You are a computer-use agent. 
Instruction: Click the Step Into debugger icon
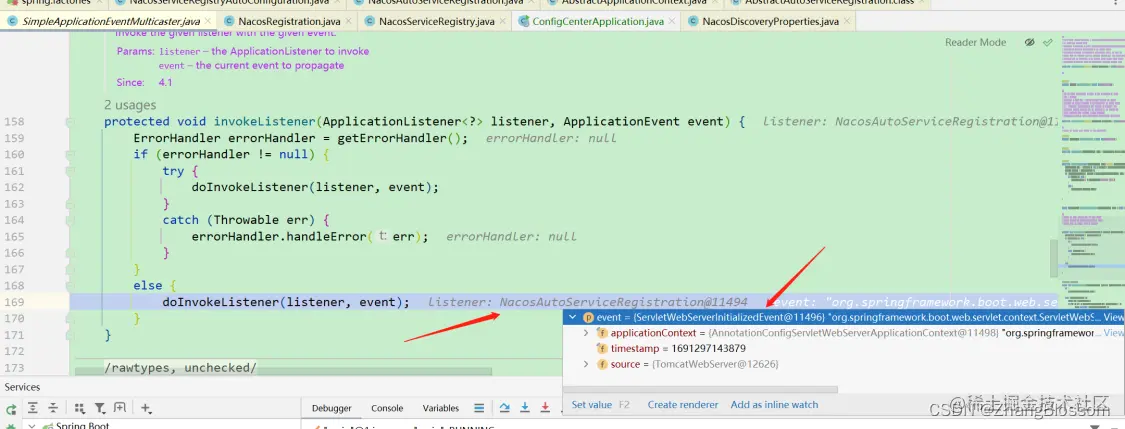coord(524,407)
